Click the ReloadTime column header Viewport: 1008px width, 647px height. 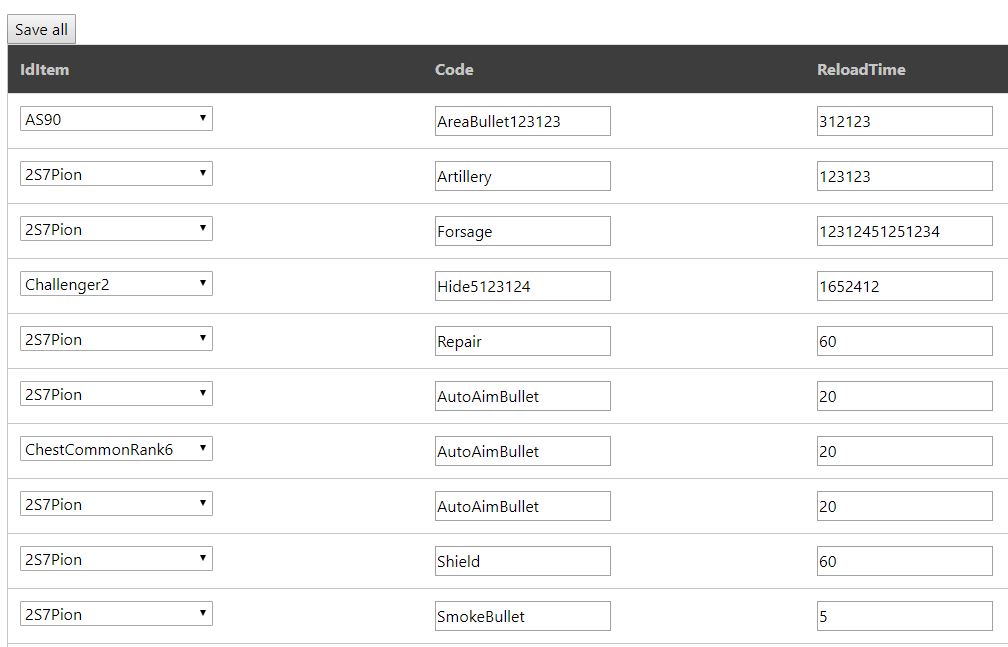861,70
